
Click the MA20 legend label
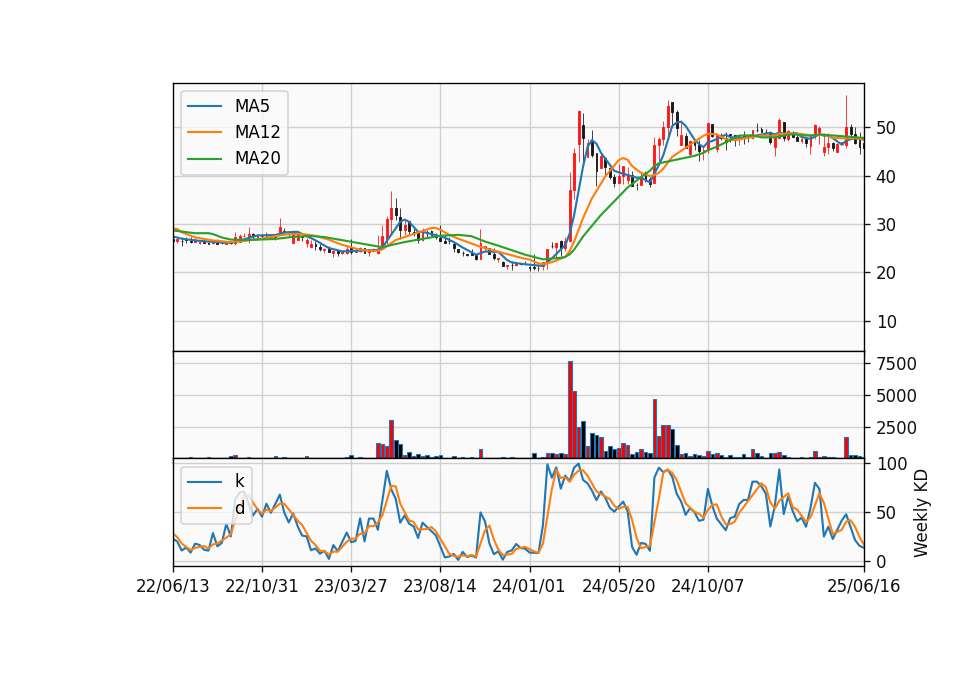(257, 158)
